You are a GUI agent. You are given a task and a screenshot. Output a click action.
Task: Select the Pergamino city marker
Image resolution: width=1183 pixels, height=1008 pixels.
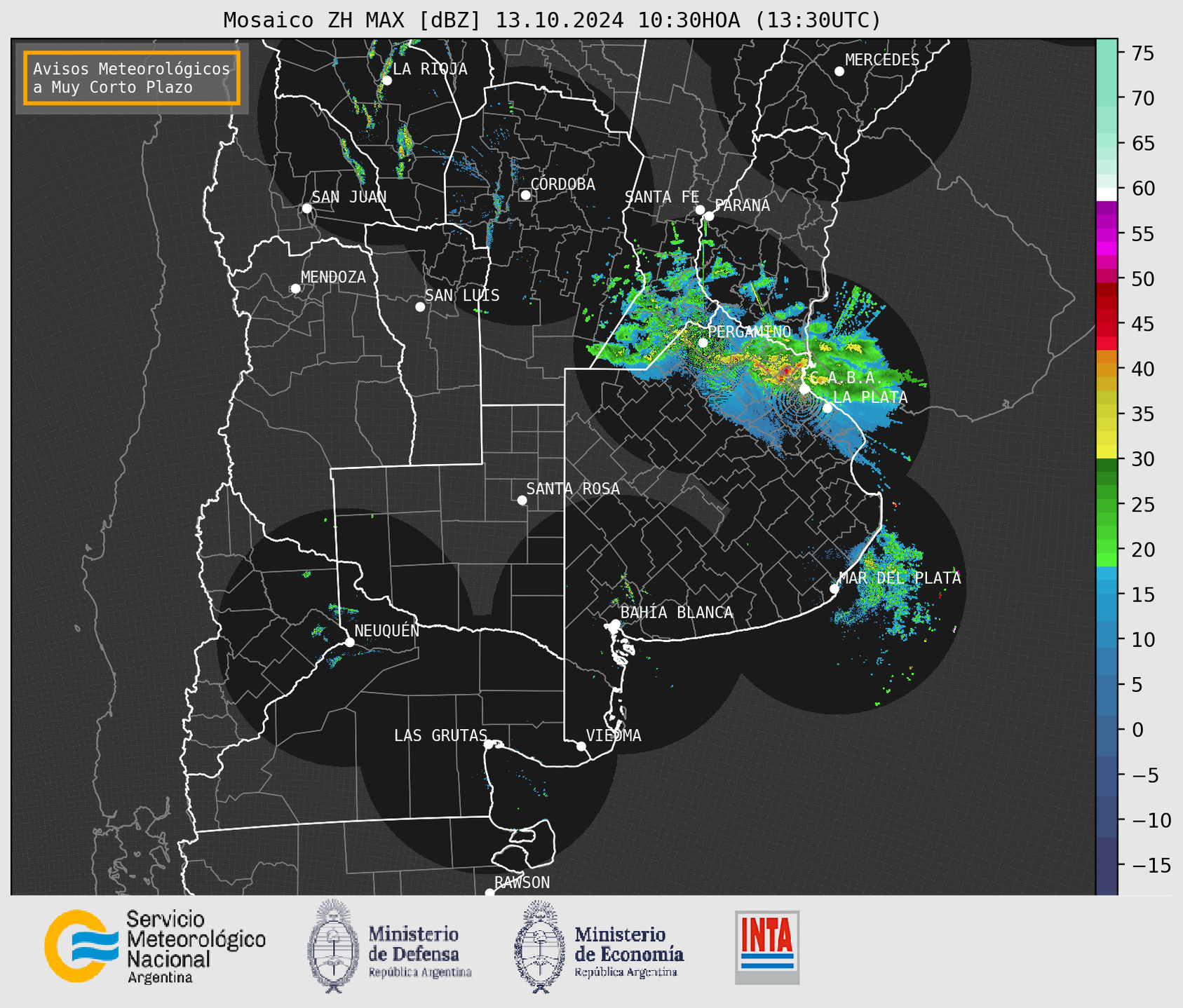pos(703,343)
